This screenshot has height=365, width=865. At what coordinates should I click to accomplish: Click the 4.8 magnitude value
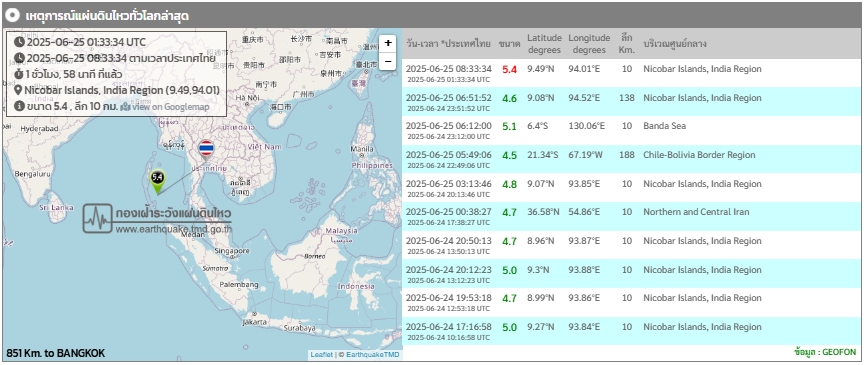point(509,184)
